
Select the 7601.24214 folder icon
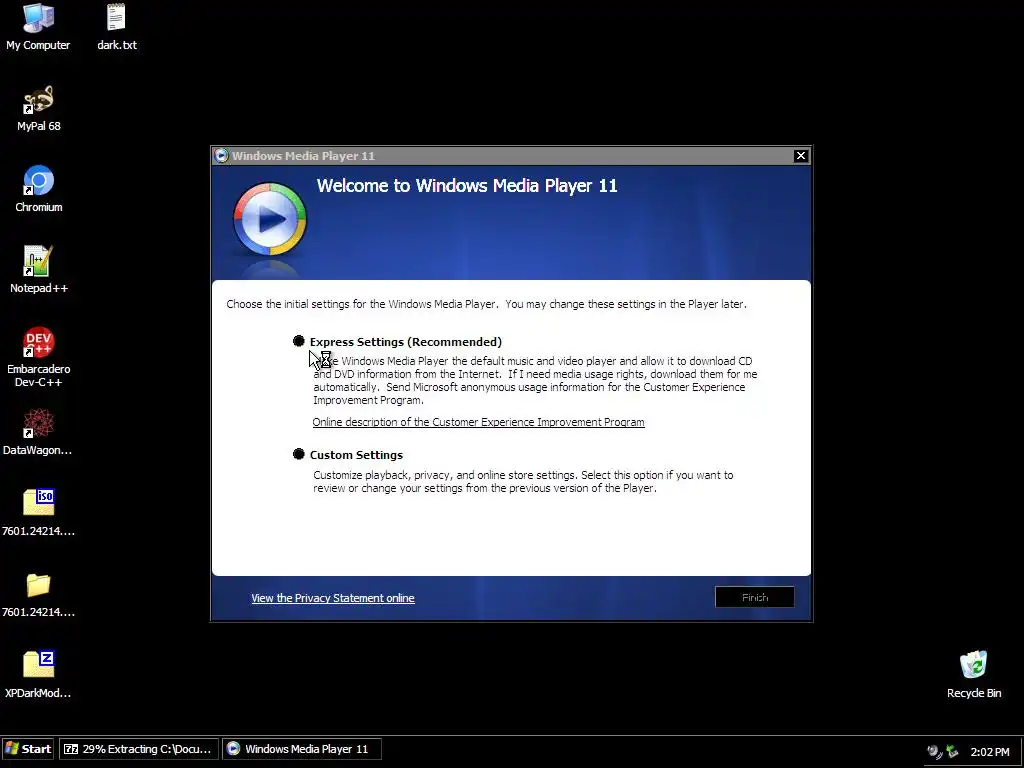click(x=38, y=585)
